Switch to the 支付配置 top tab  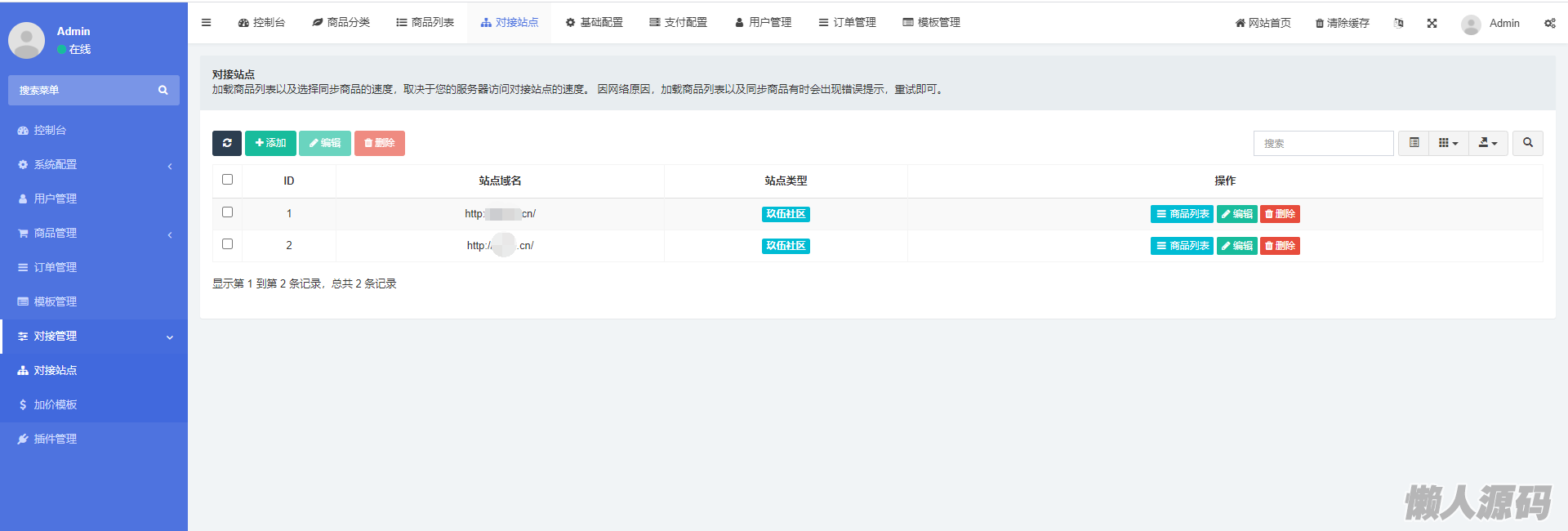(678, 23)
